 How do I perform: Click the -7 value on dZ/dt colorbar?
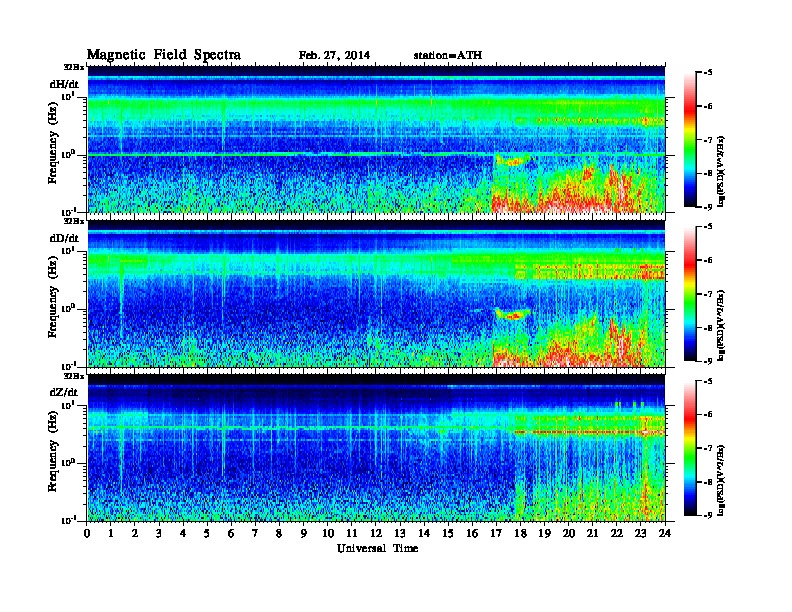(x=708, y=448)
